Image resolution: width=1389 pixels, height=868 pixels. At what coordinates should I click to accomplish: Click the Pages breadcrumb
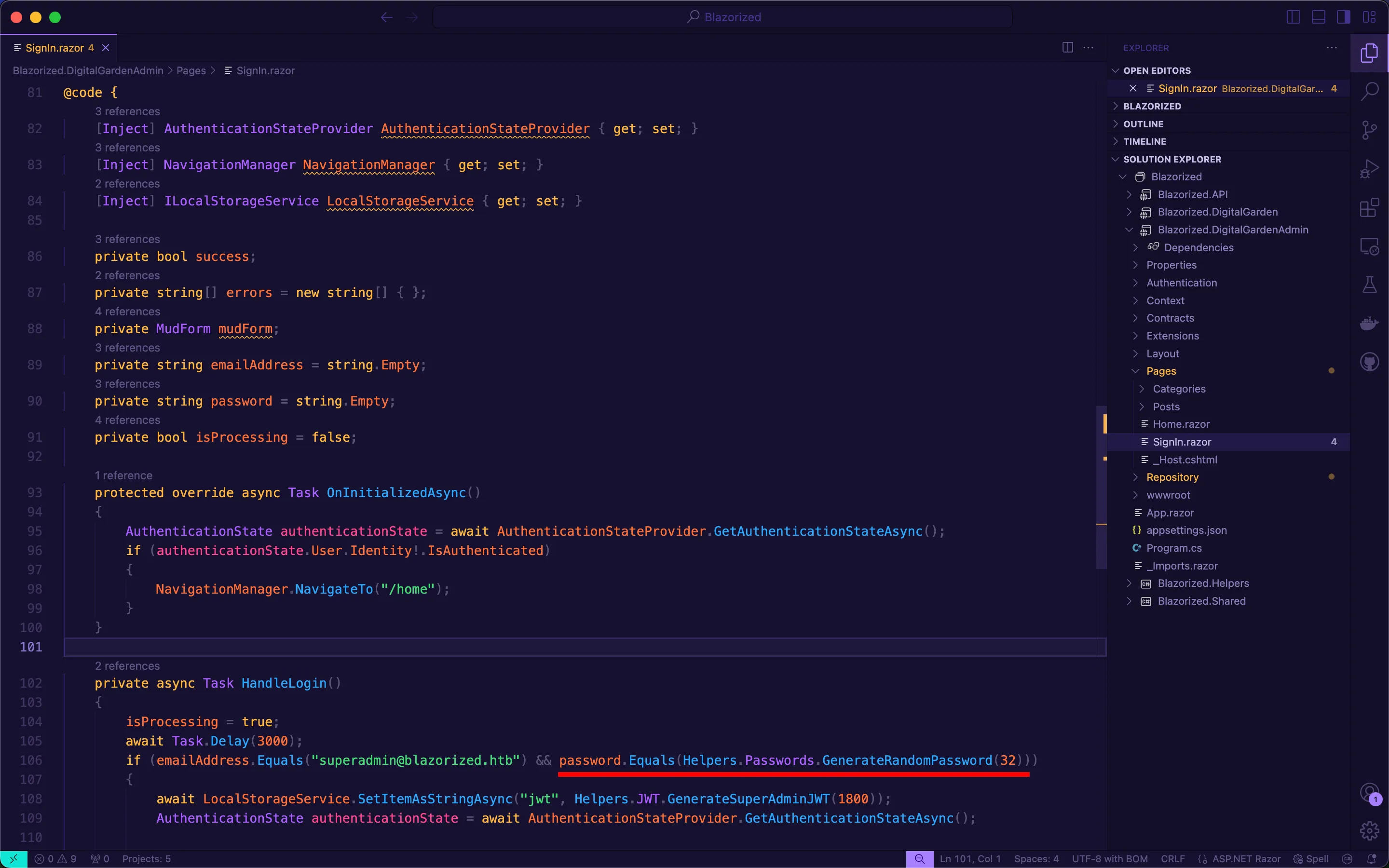[x=191, y=70]
